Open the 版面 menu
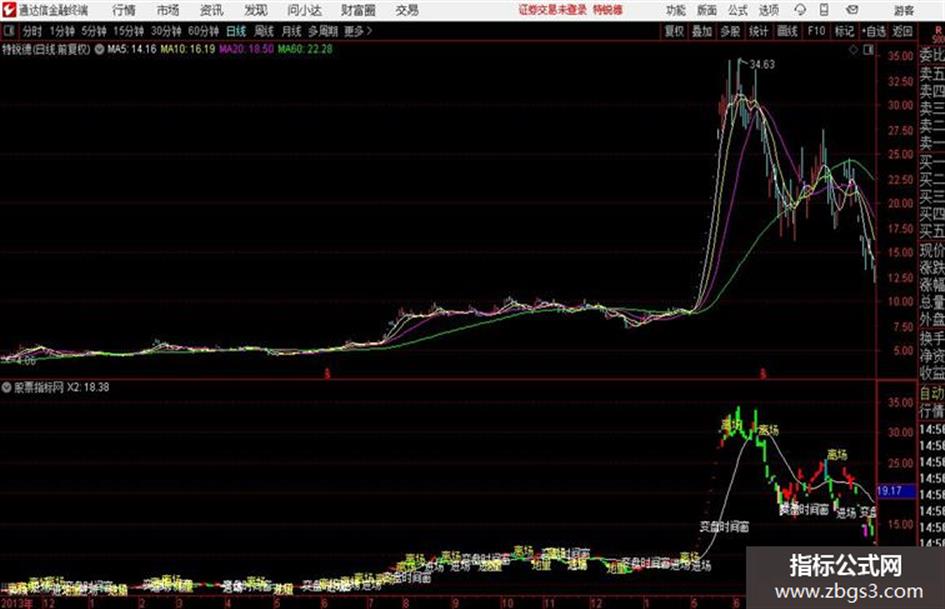Image resolution: width=945 pixels, height=609 pixels. pyautogui.click(x=706, y=10)
